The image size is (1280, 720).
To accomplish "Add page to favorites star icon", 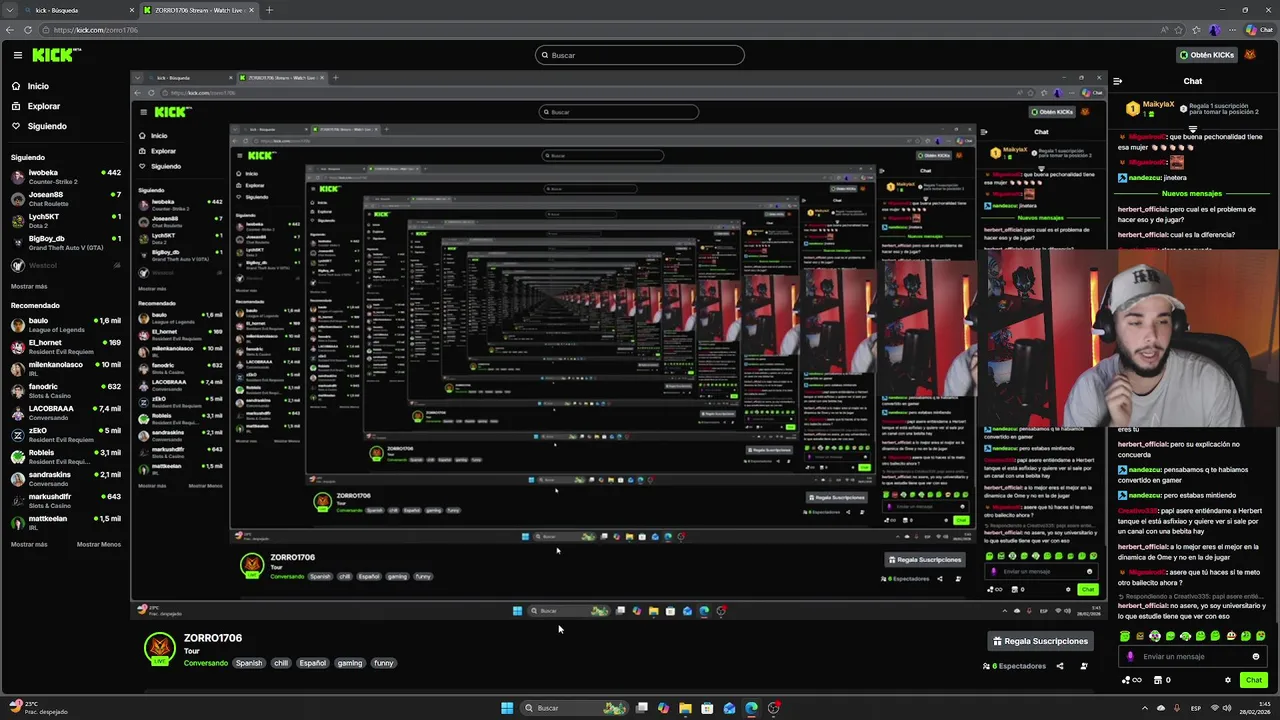I will [x=1179, y=30].
